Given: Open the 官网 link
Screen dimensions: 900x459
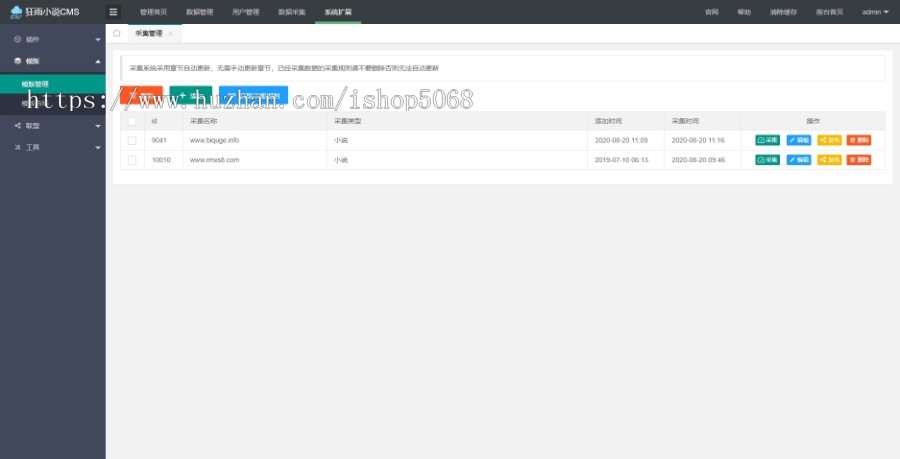Looking at the screenshot, I should (712, 11).
